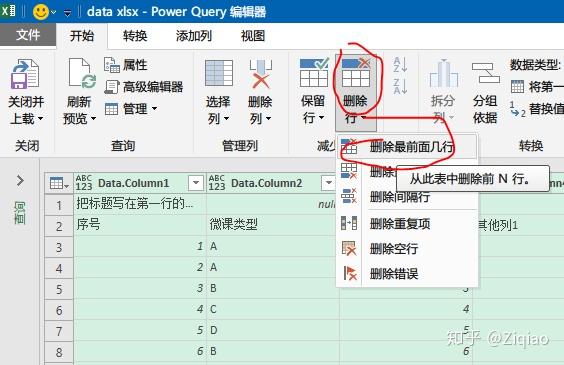Select row number 1 header
This screenshot has height=365, width=564.
pos(59,205)
